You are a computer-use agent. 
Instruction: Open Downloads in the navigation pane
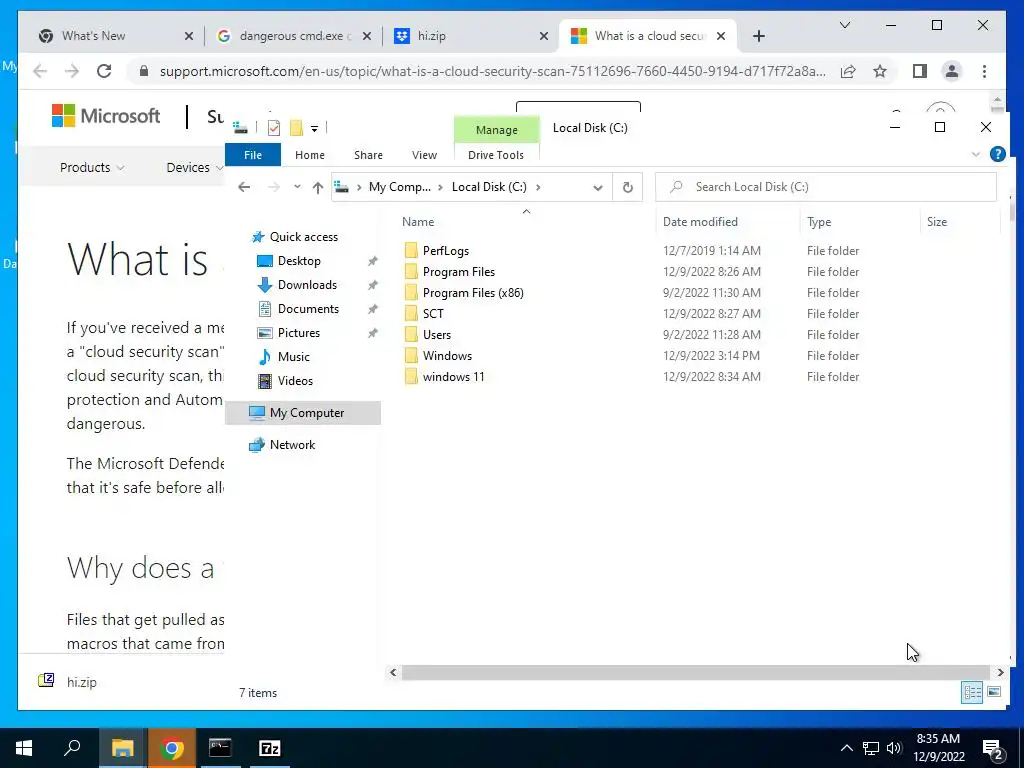pyautogui.click(x=307, y=285)
